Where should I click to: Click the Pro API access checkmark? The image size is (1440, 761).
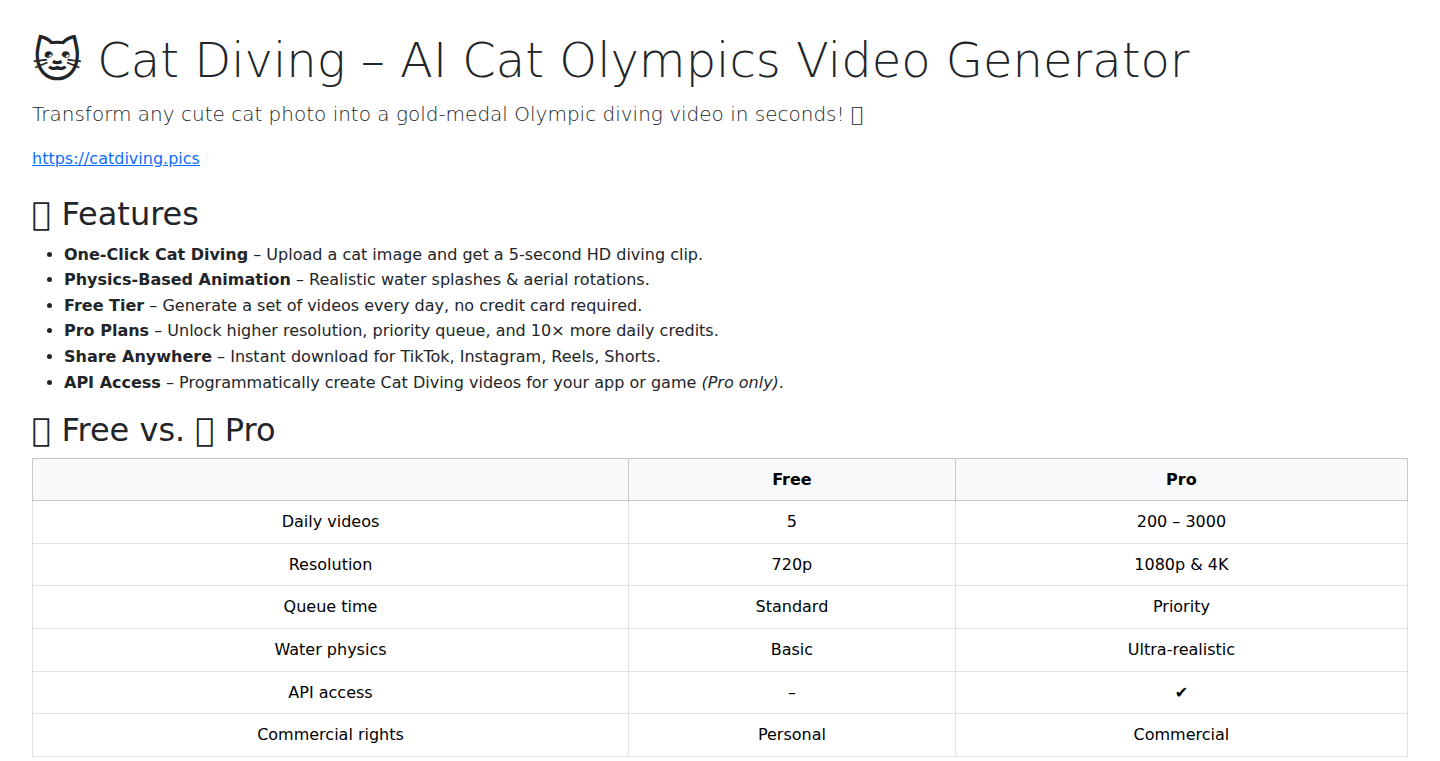[1181, 692]
